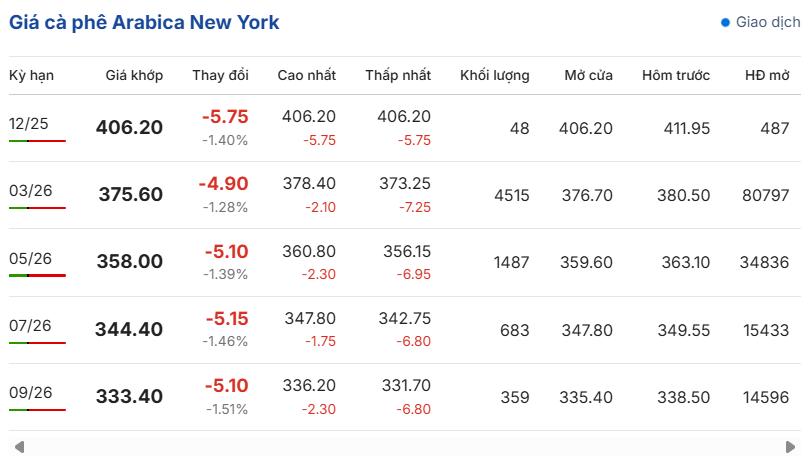812x464 pixels.
Task: Click the price range bar under 09/26
Action: 37,409
